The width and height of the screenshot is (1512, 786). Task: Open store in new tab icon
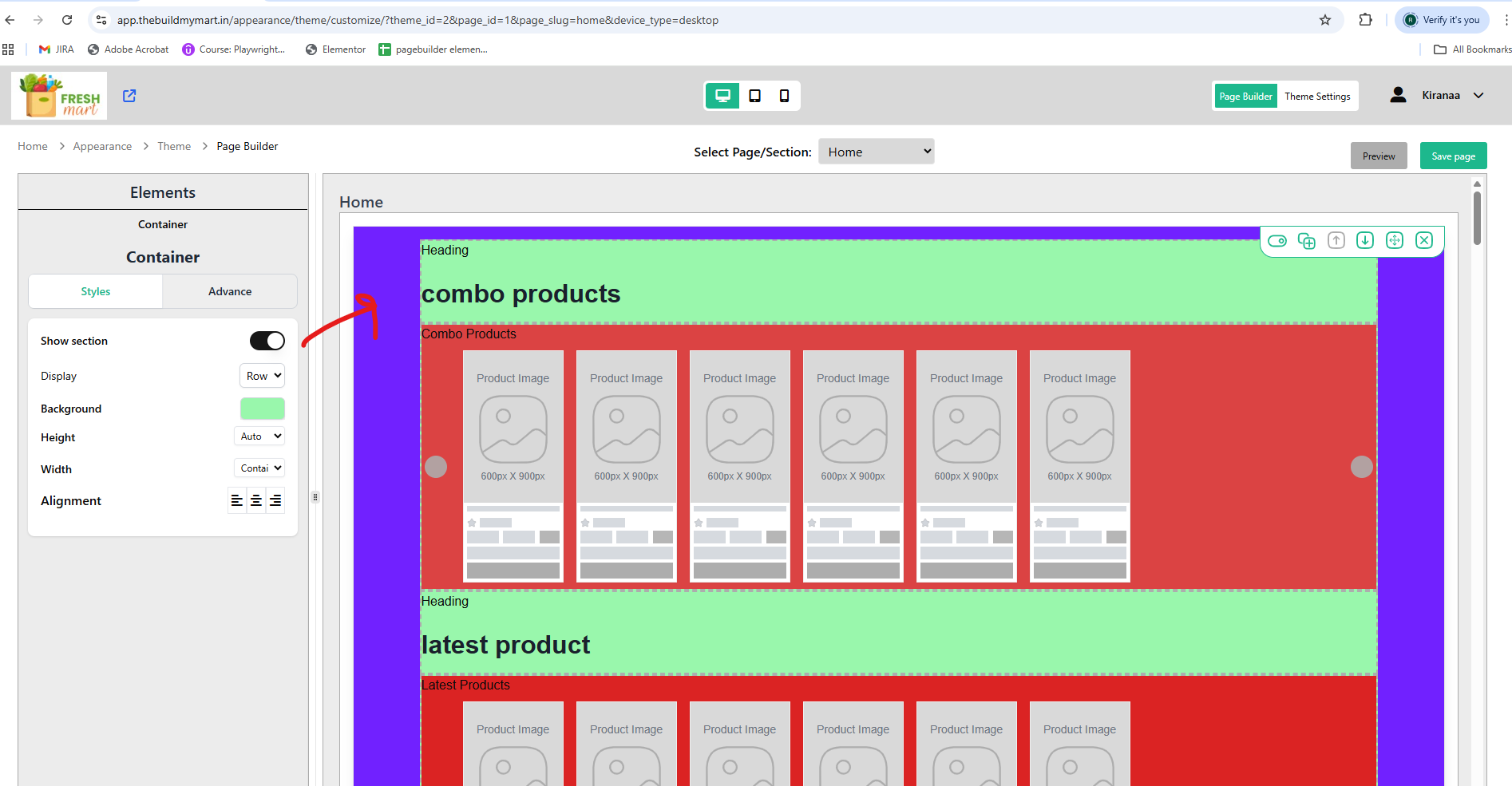coord(129,96)
